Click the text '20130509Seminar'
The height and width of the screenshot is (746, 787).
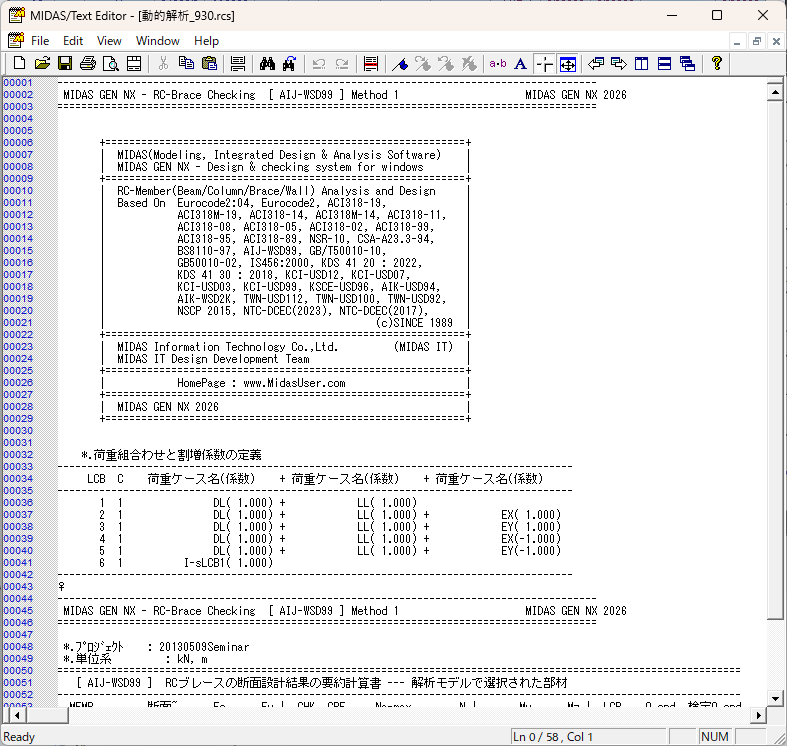(x=204, y=647)
